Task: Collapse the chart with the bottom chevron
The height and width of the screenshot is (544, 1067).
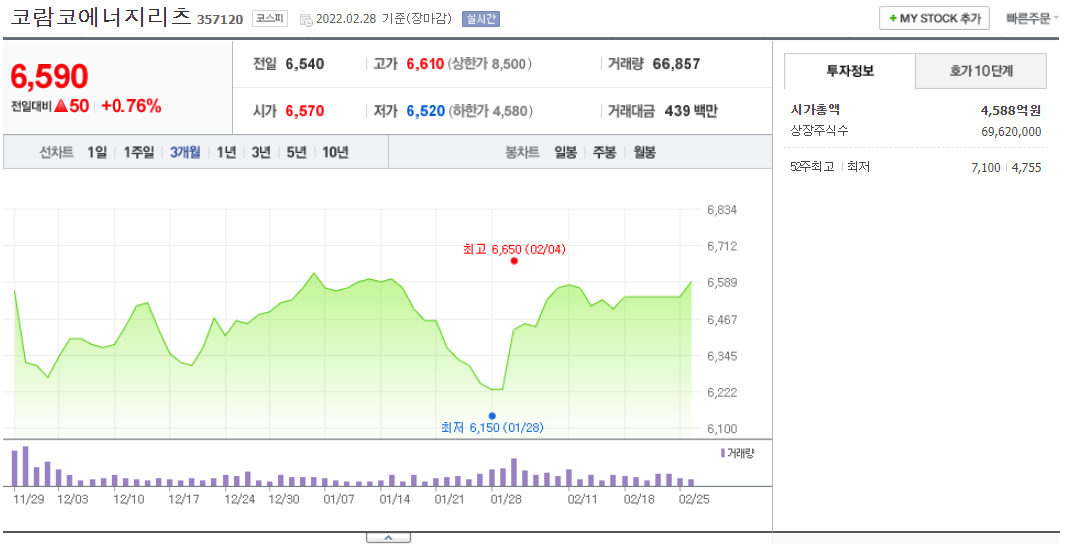Action: coord(388,538)
